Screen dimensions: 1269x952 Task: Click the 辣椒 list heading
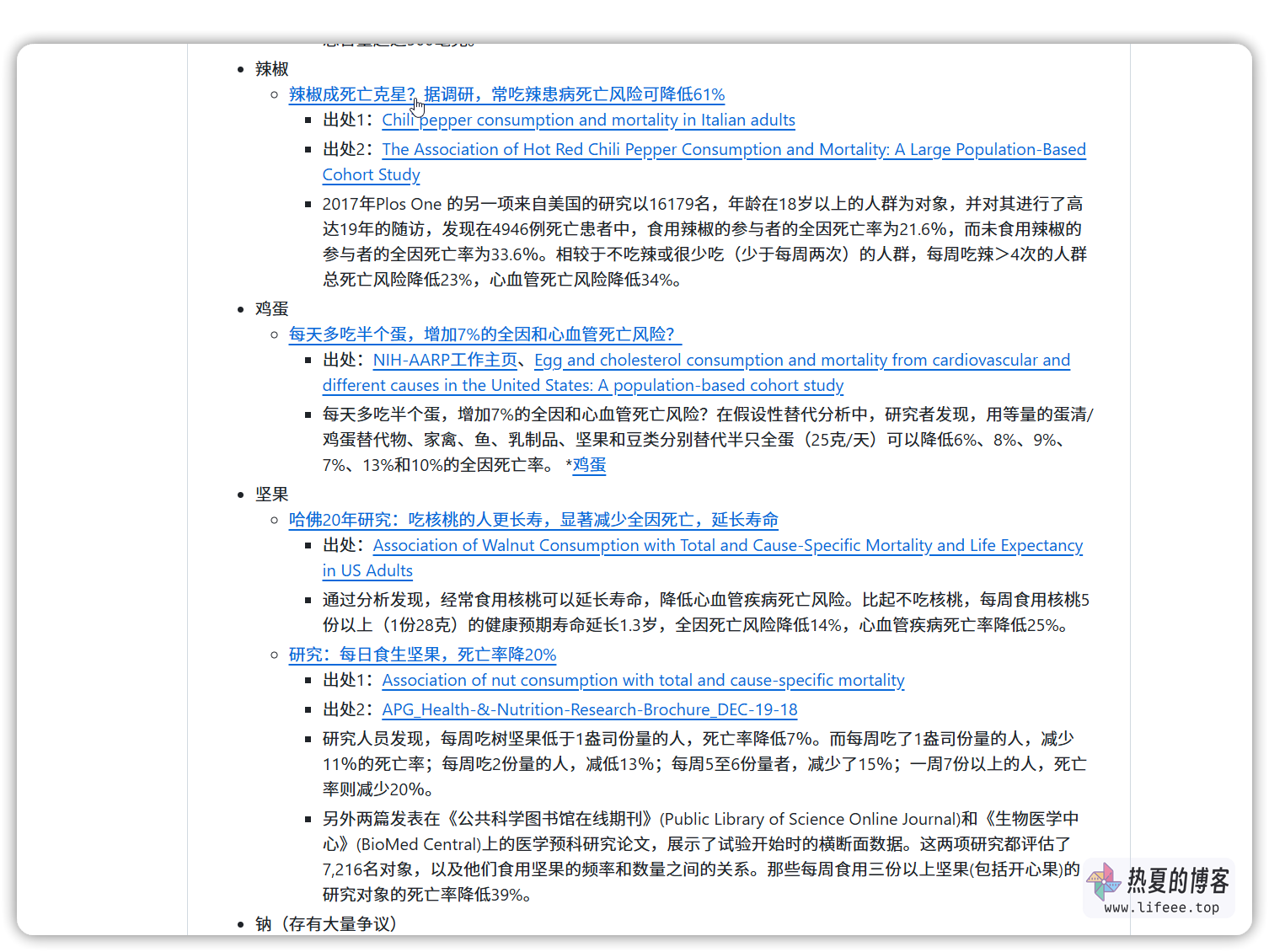(x=272, y=69)
